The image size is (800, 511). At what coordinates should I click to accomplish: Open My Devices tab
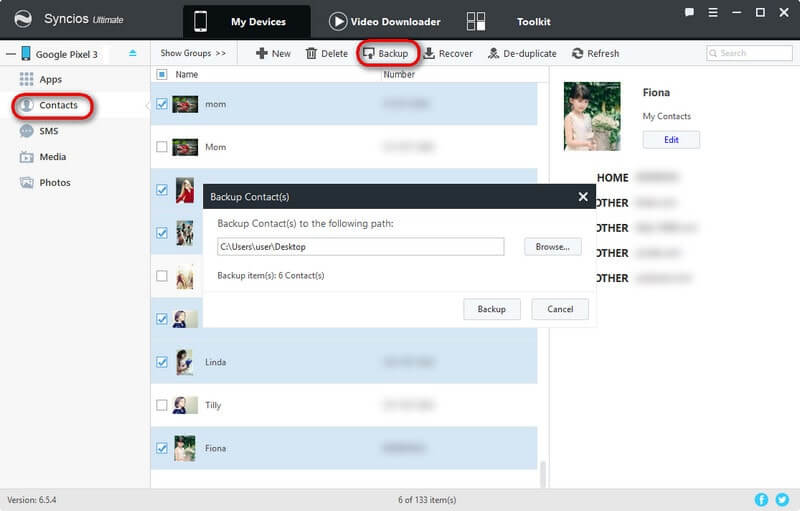click(246, 21)
